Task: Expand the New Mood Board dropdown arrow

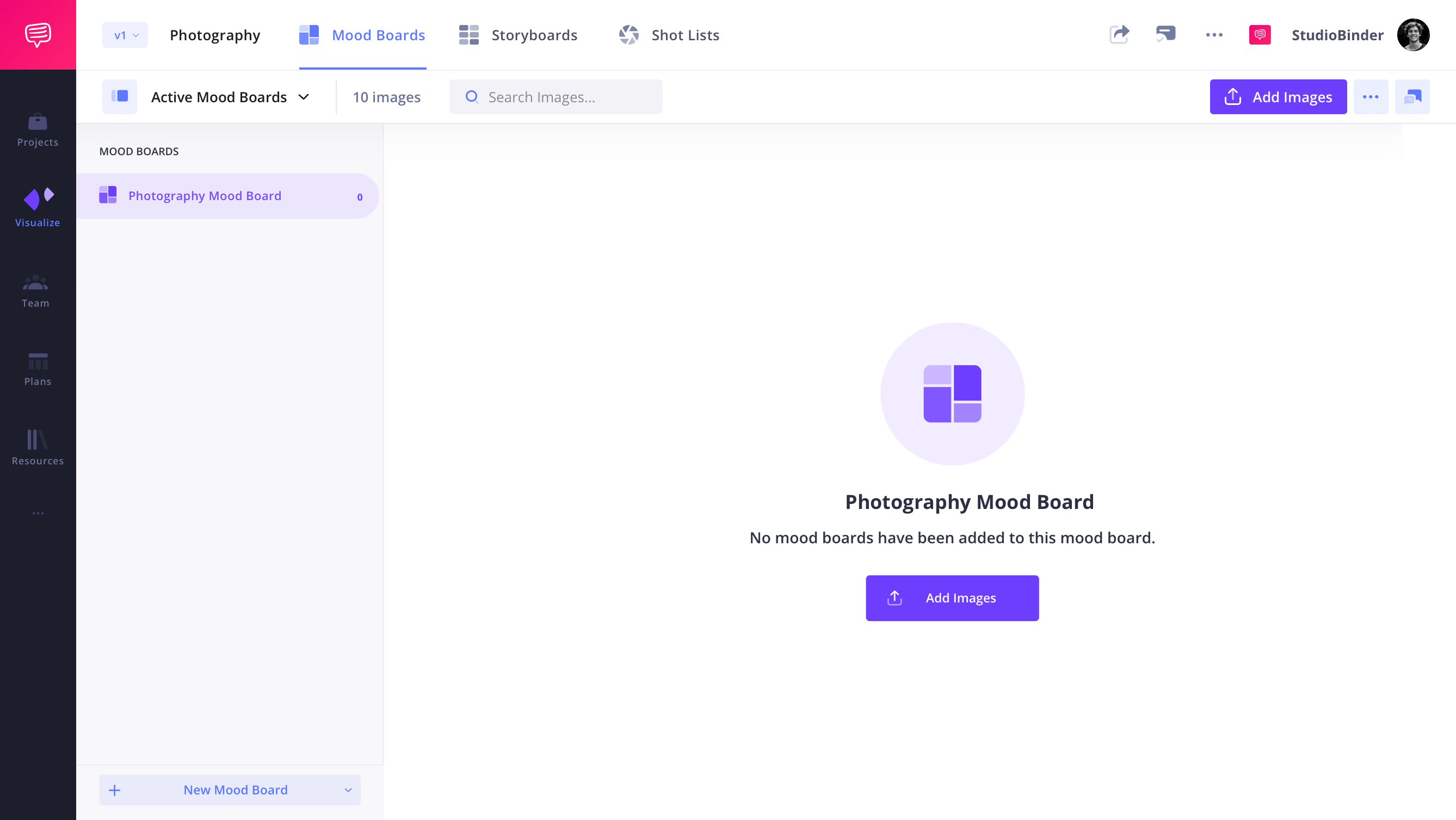Action: tap(348, 790)
